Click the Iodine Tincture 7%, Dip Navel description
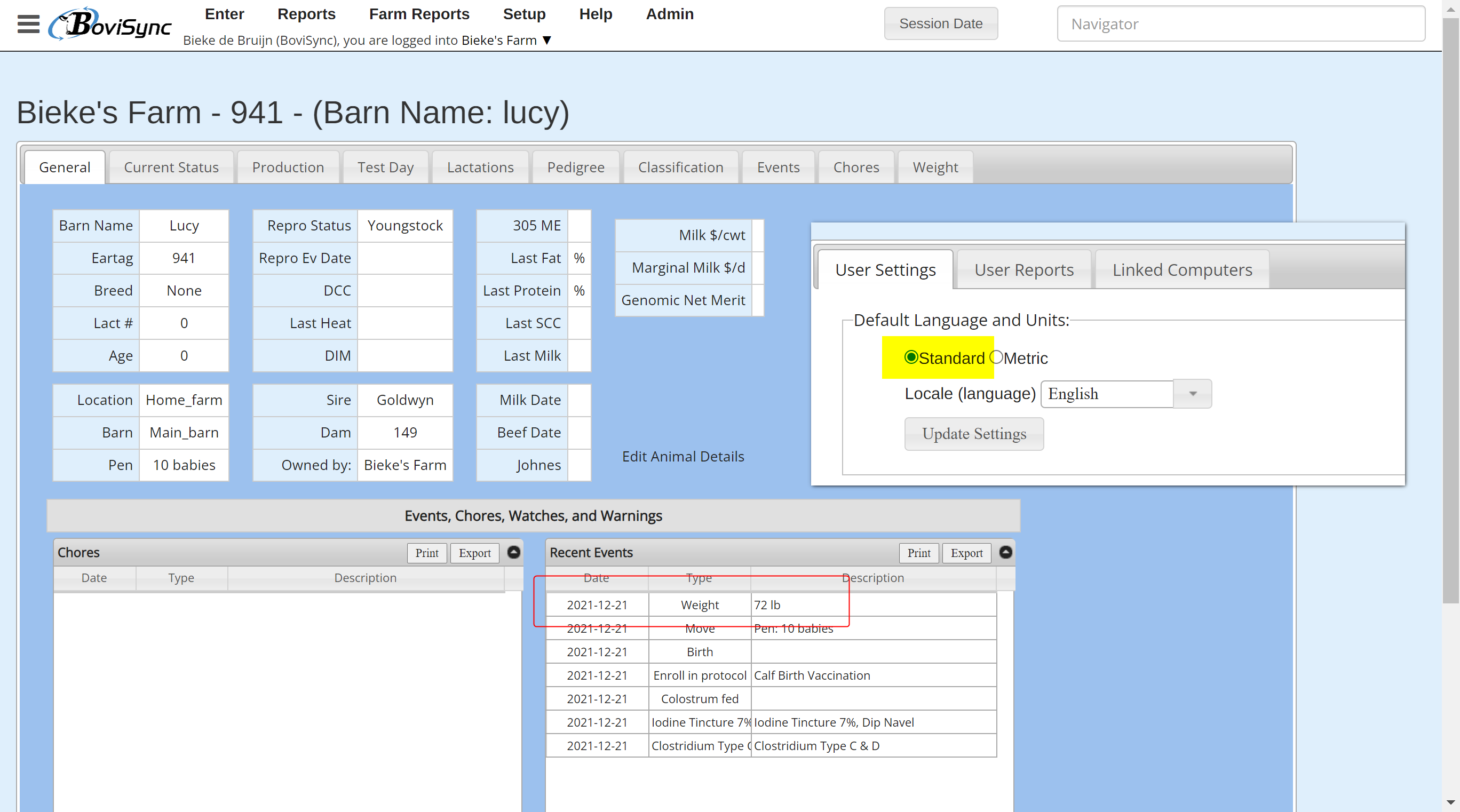 tap(834, 722)
